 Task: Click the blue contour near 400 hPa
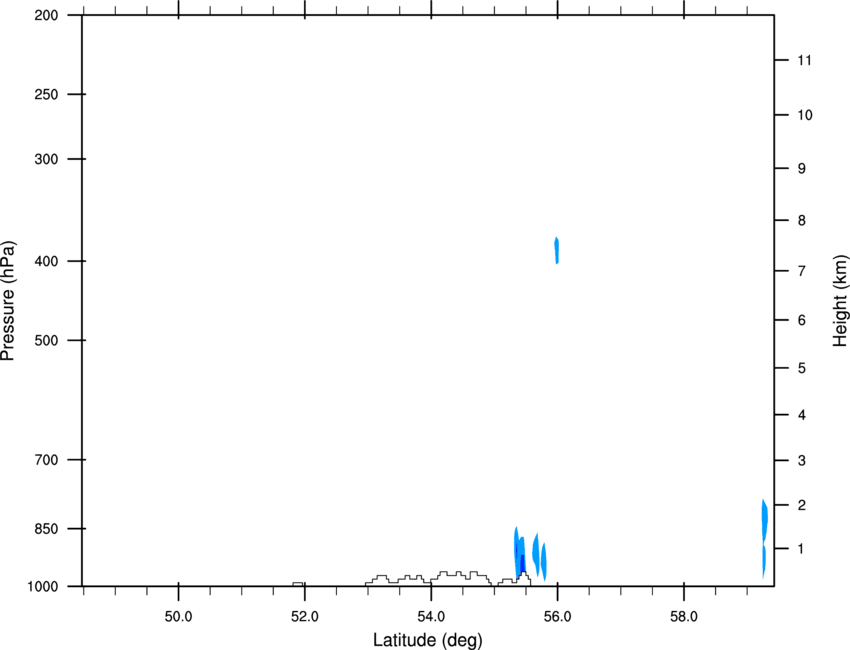pyautogui.click(x=557, y=250)
